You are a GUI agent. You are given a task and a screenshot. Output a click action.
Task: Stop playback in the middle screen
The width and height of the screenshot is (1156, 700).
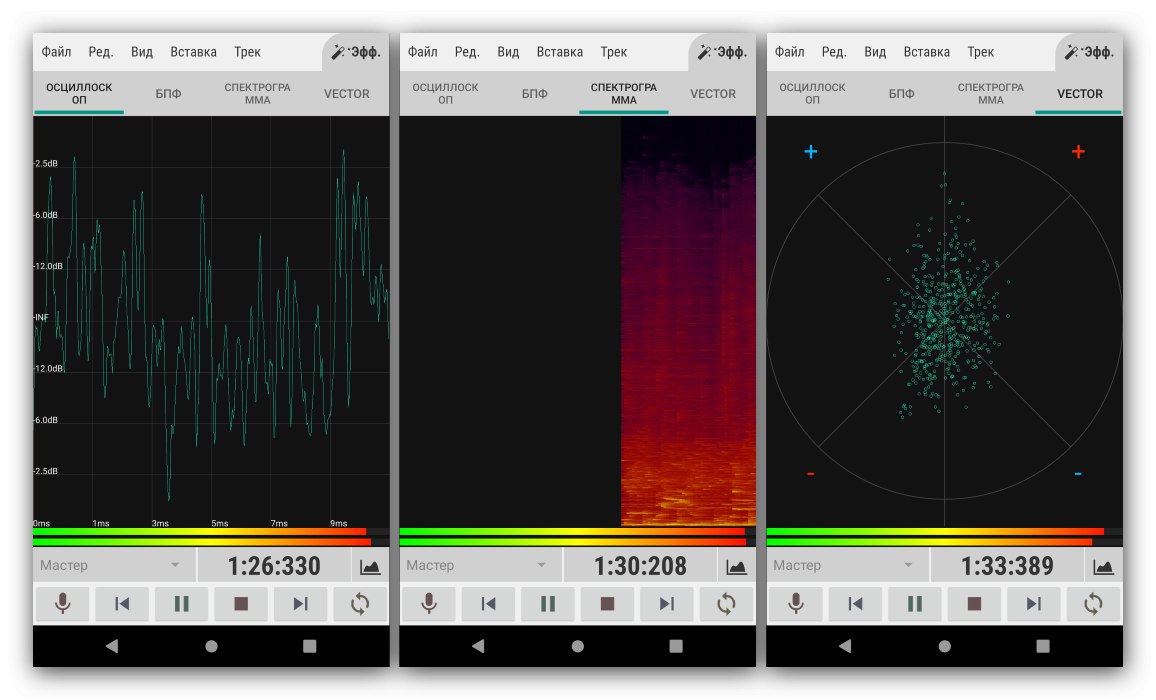click(607, 604)
